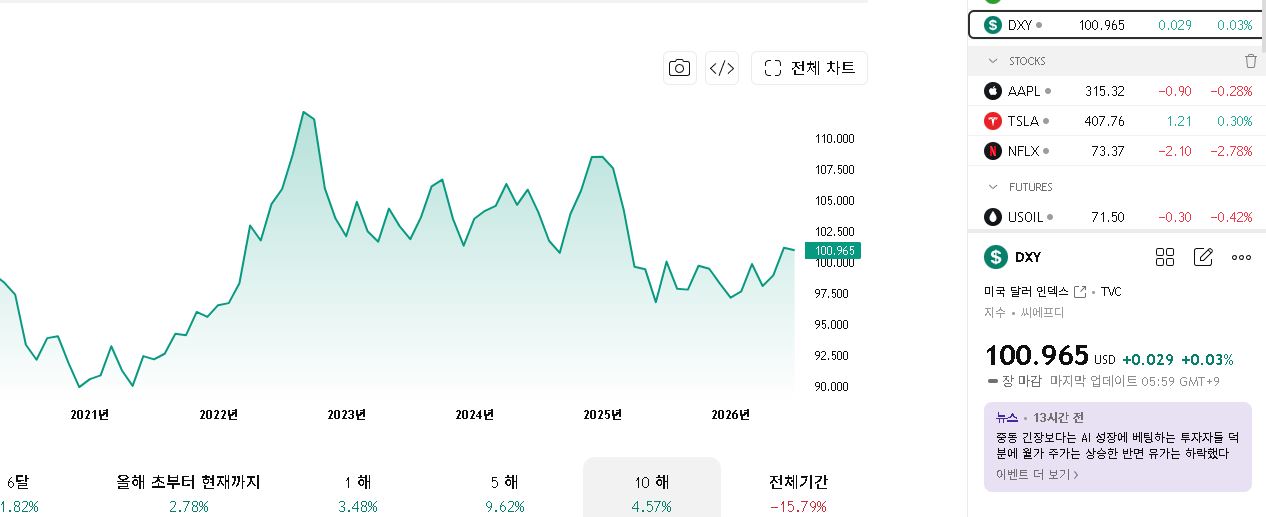Viewport: 1266px width, 517px height.
Task: Click the TSLA change value 1.21
Action: [1179, 121]
